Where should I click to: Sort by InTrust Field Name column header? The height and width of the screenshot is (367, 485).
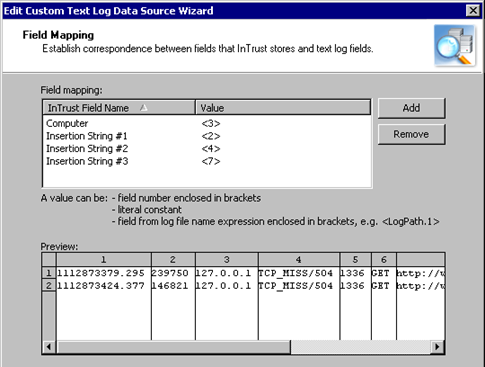pyautogui.click(x=119, y=108)
